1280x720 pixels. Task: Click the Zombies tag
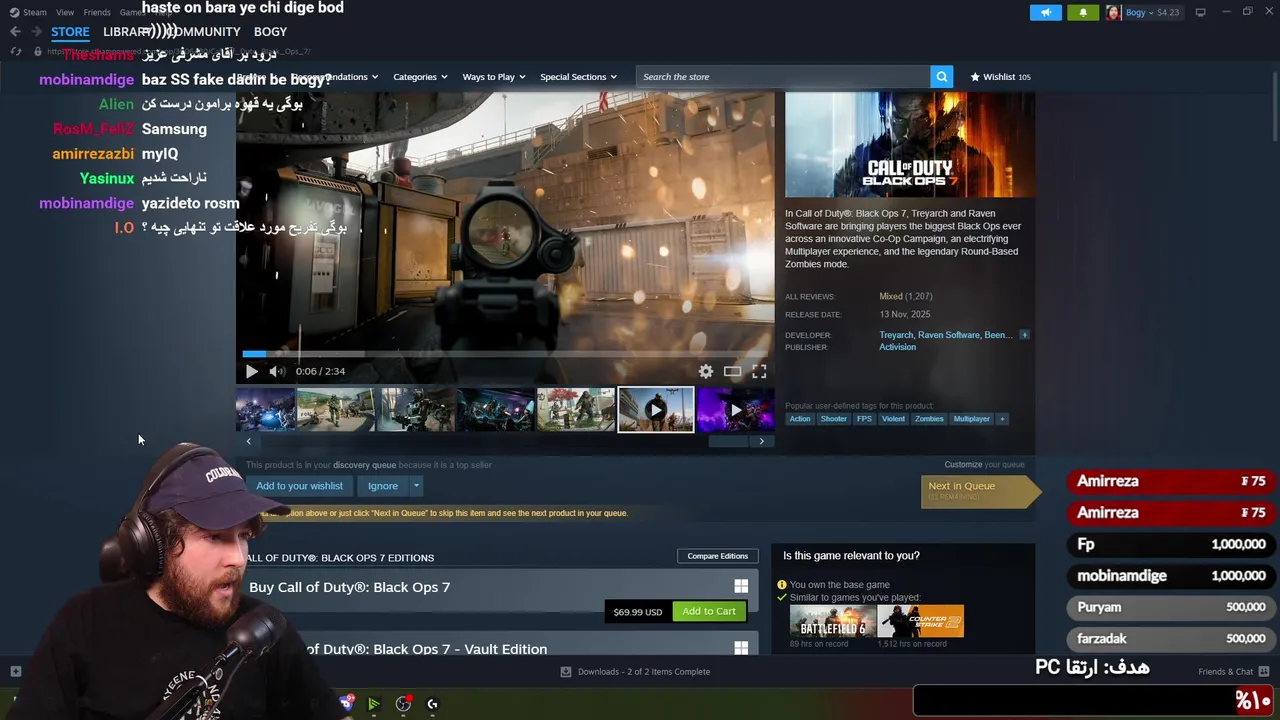pos(929,419)
